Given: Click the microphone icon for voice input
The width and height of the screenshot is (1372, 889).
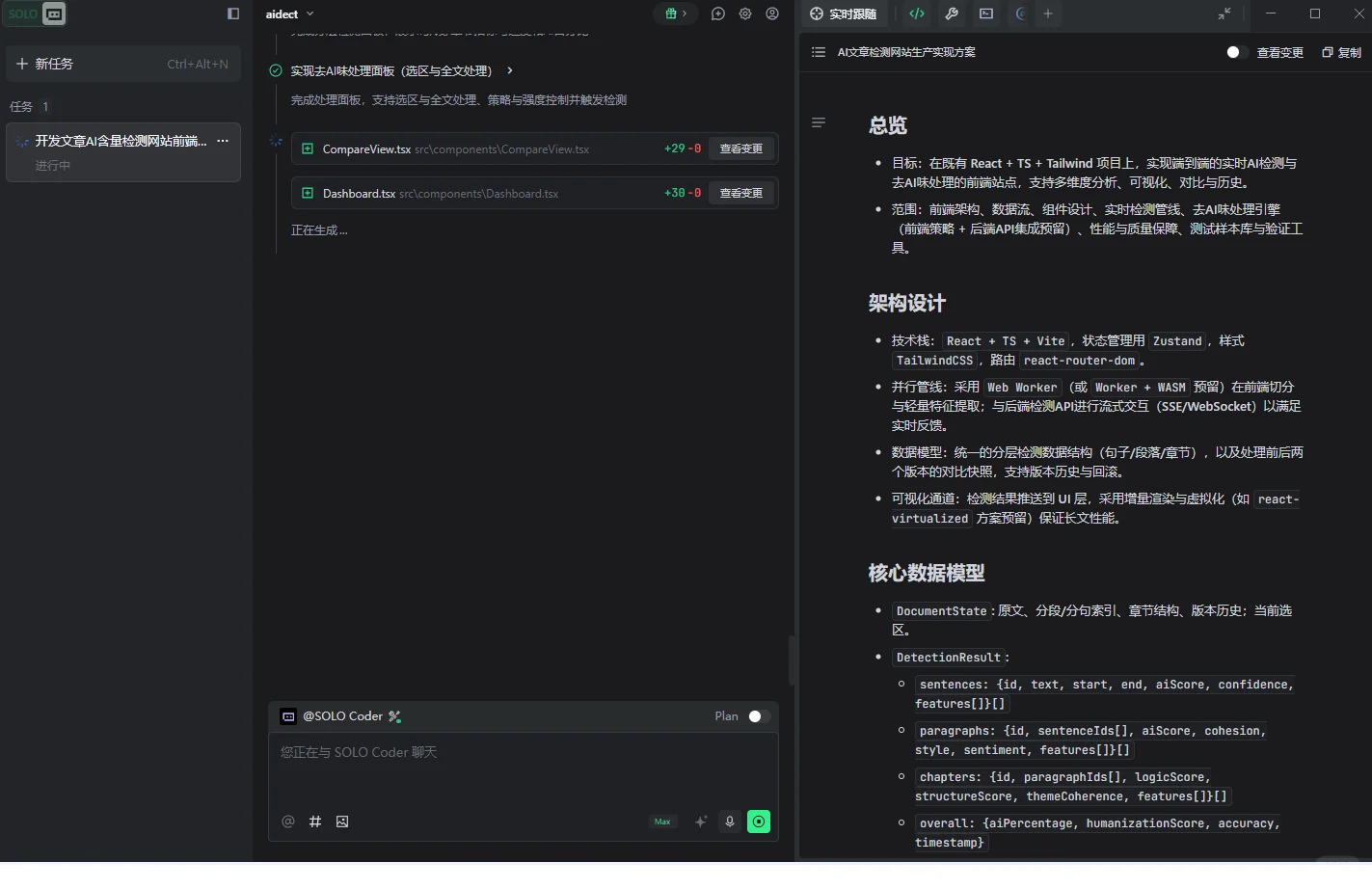Looking at the screenshot, I should [x=730, y=822].
